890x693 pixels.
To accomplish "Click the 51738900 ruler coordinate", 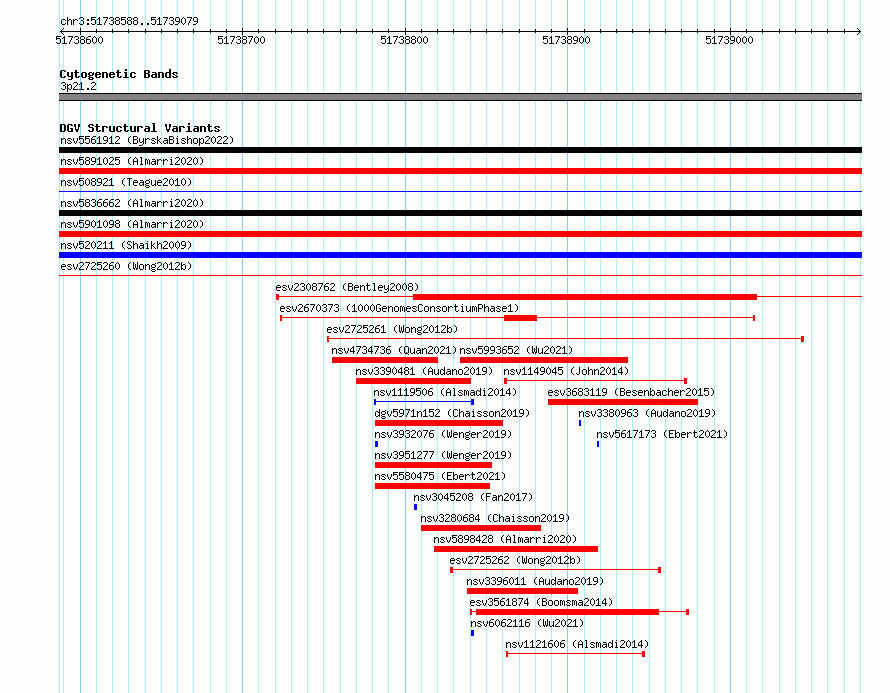I will [566, 40].
